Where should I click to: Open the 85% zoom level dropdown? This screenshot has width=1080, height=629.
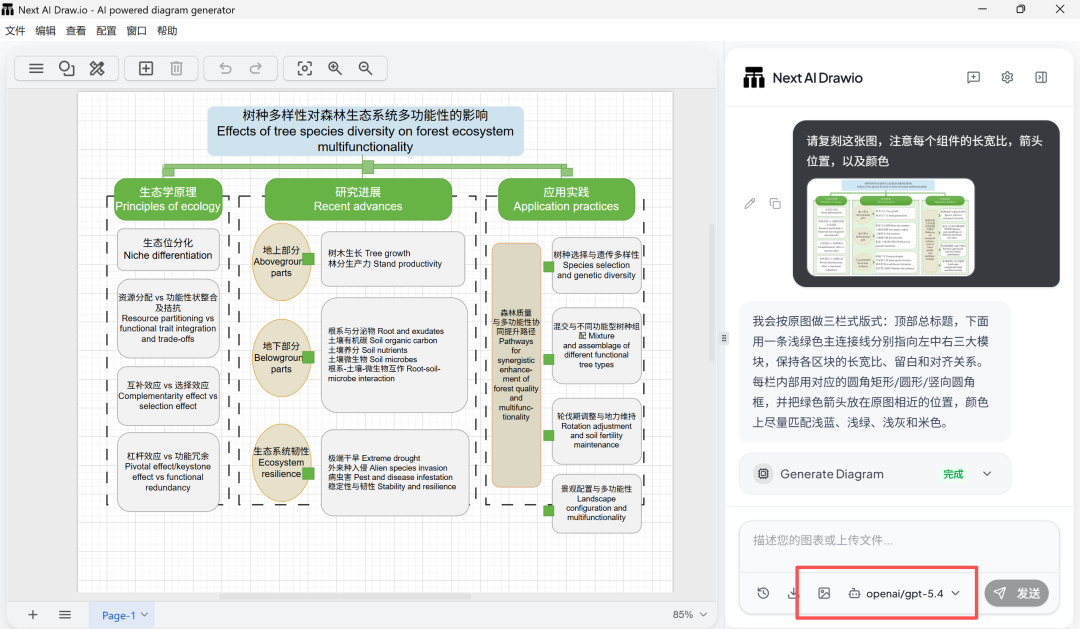click(690, 615)
